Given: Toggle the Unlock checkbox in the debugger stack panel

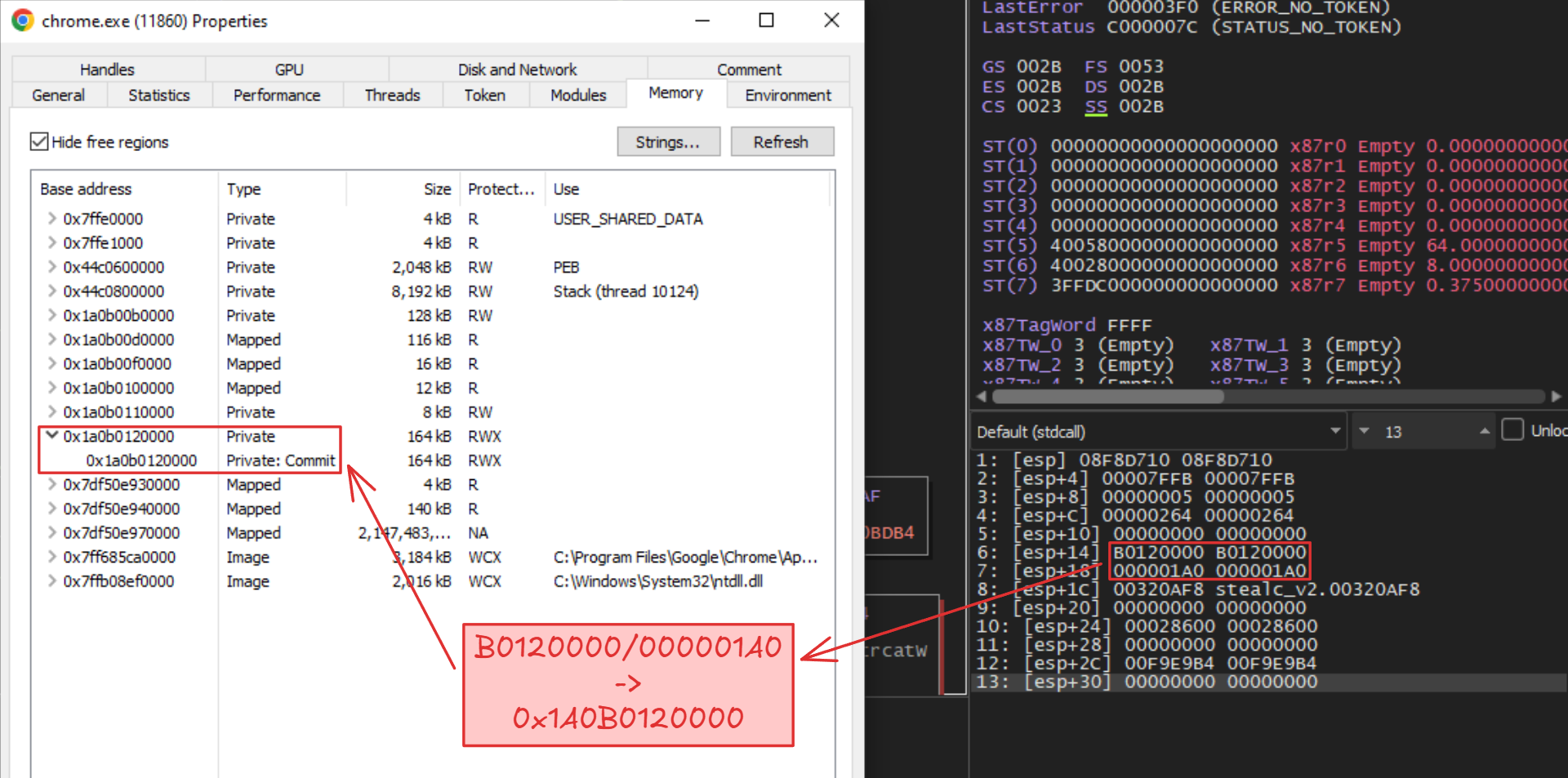Looking at the screenshot, I should tap(1512, 429).
